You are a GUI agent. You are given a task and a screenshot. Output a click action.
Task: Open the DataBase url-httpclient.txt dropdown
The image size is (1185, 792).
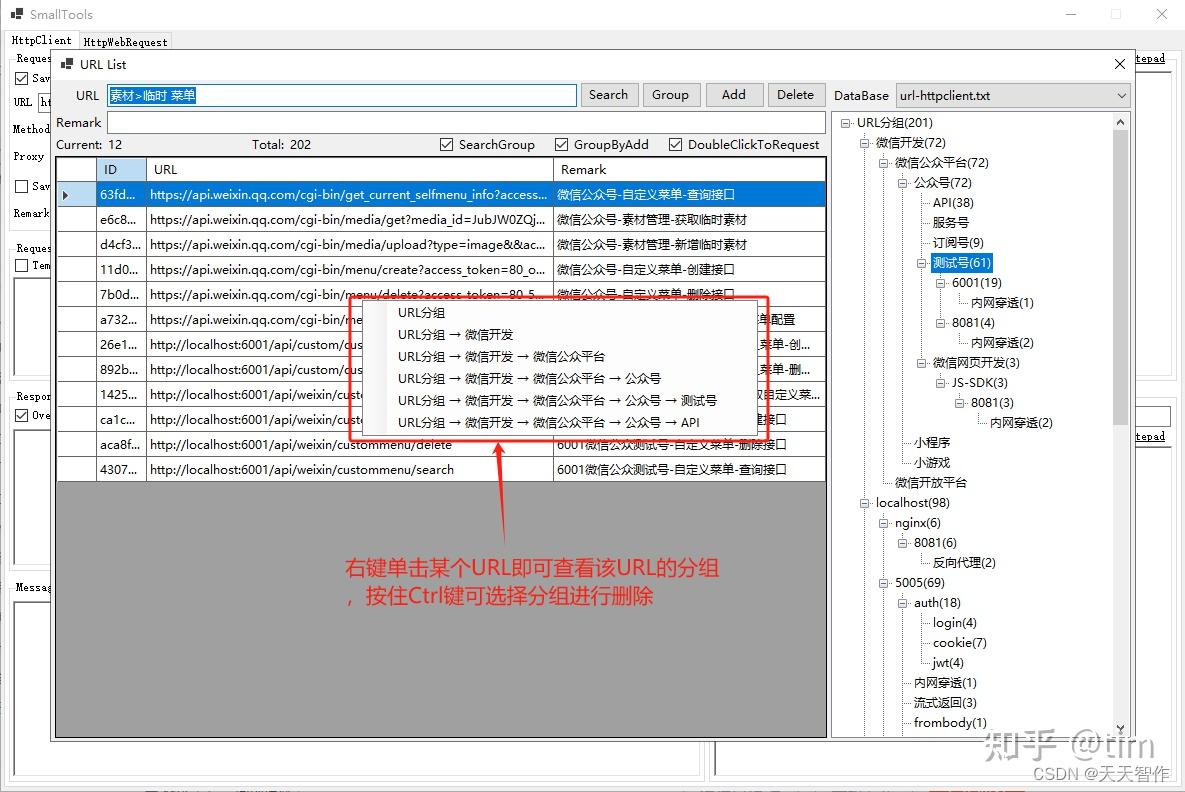[x=1013, y=96]
